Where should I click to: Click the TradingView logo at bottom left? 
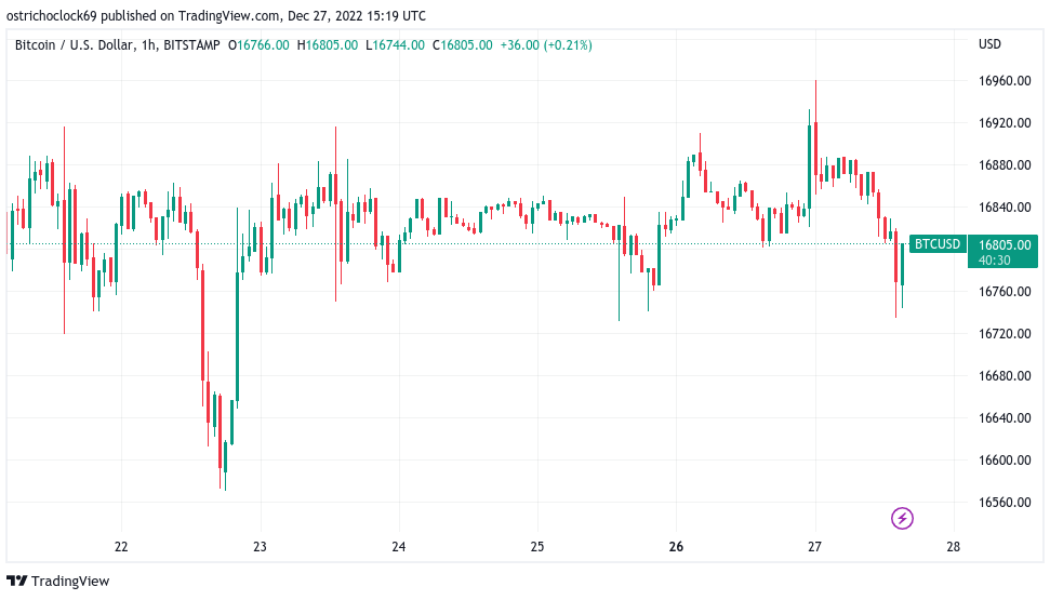58,581
